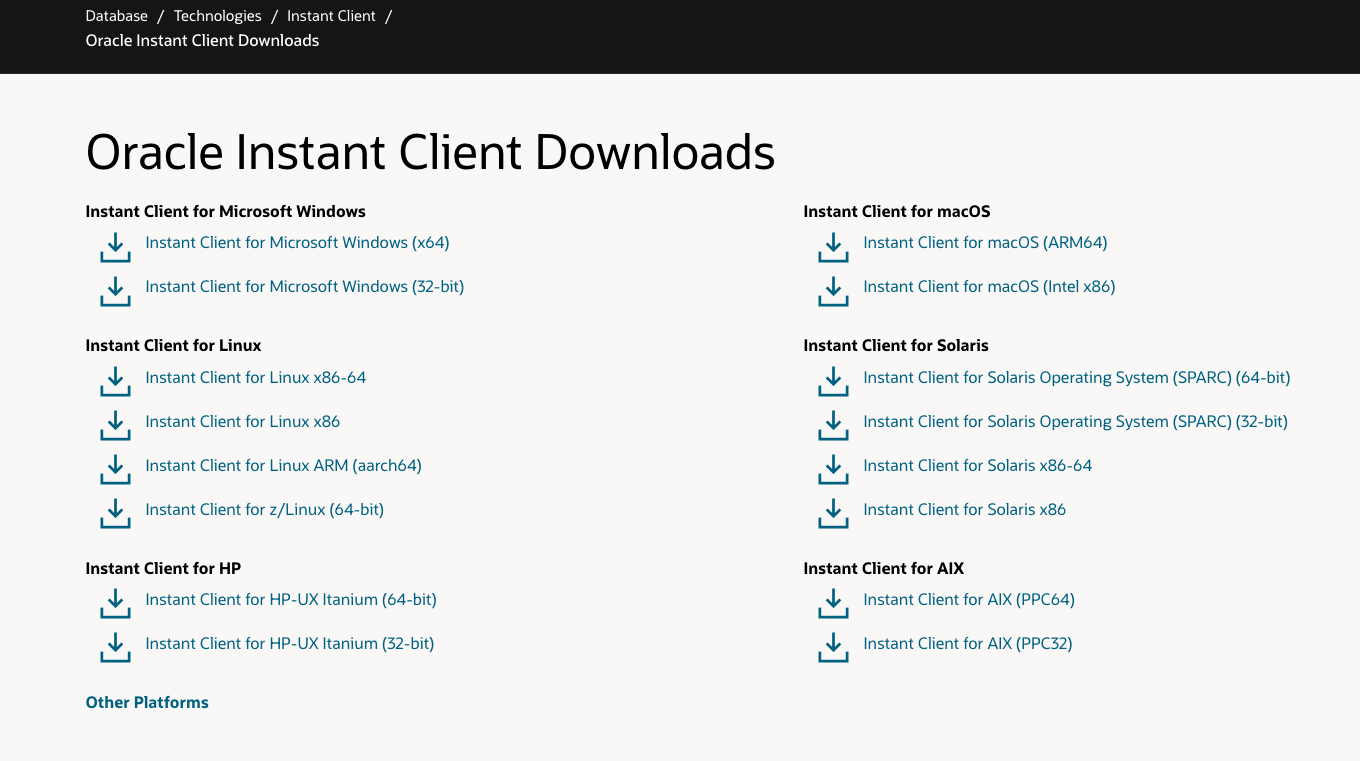Click download icon beside Instant Client for Linux x86
Screen dimensions: 1360x761
(x=115, y=426)
